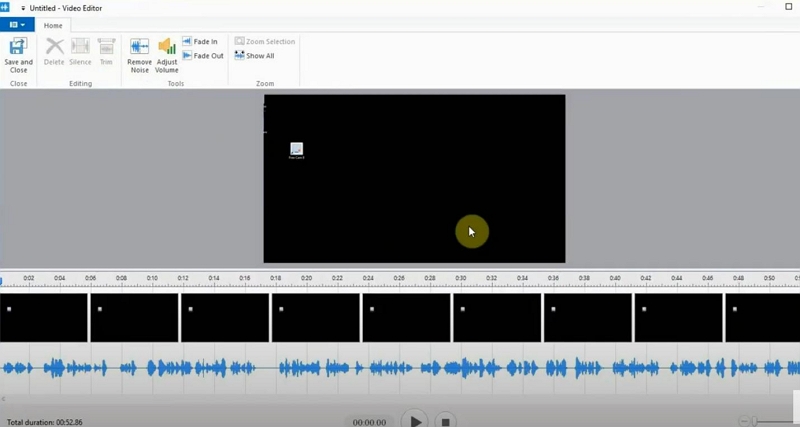Image resolution: width=800 pixels, height=427 pixels.
Task: Stop the video playback
Action: click(x=445, y=421)
